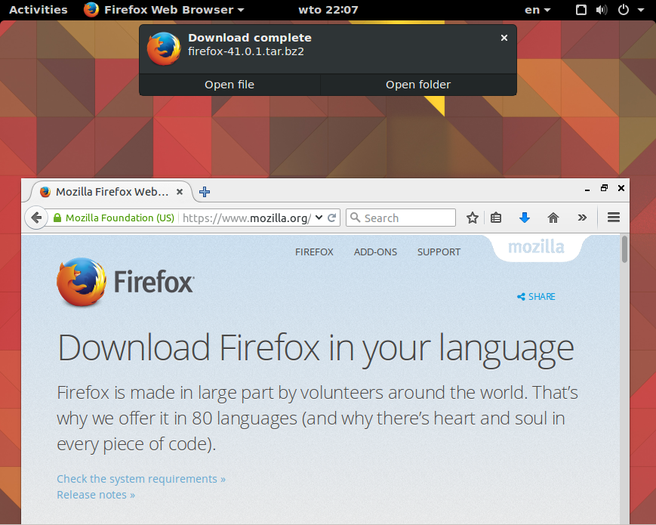This screenshot has width=656, height=525.
Task: Click the page vertical scrollbar thumb
Action: [624, 249]
